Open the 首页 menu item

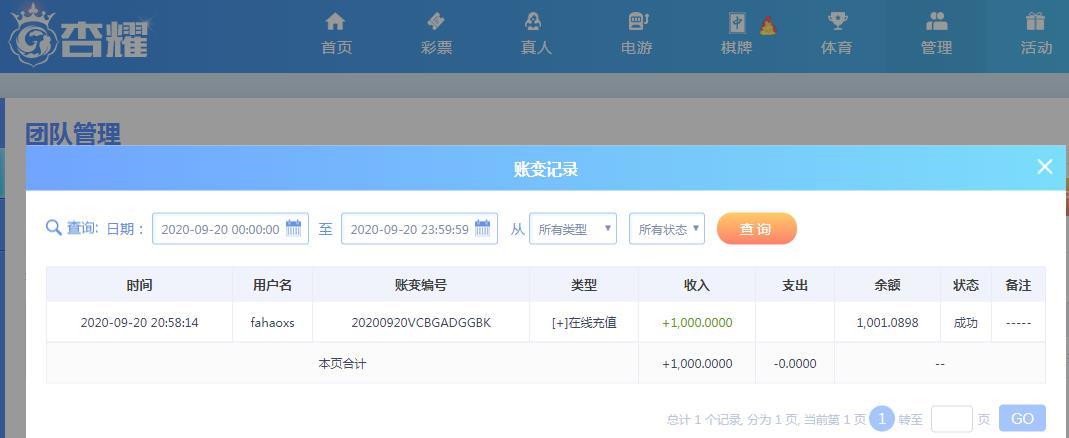pos(336,48)
